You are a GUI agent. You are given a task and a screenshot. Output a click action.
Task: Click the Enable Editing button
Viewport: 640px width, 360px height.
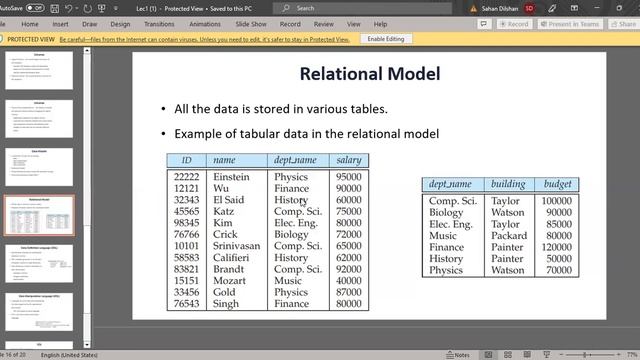coord(386,39)
